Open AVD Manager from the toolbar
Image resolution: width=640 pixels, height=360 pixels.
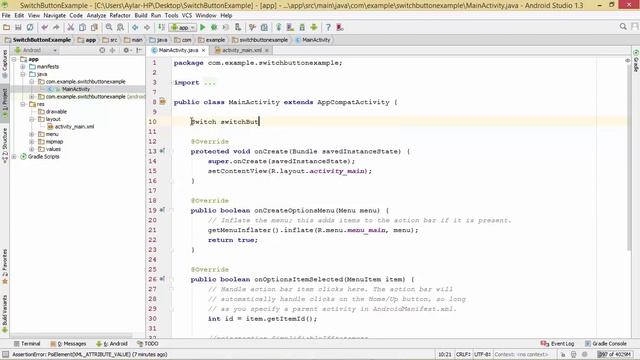[x=290, y=27]
